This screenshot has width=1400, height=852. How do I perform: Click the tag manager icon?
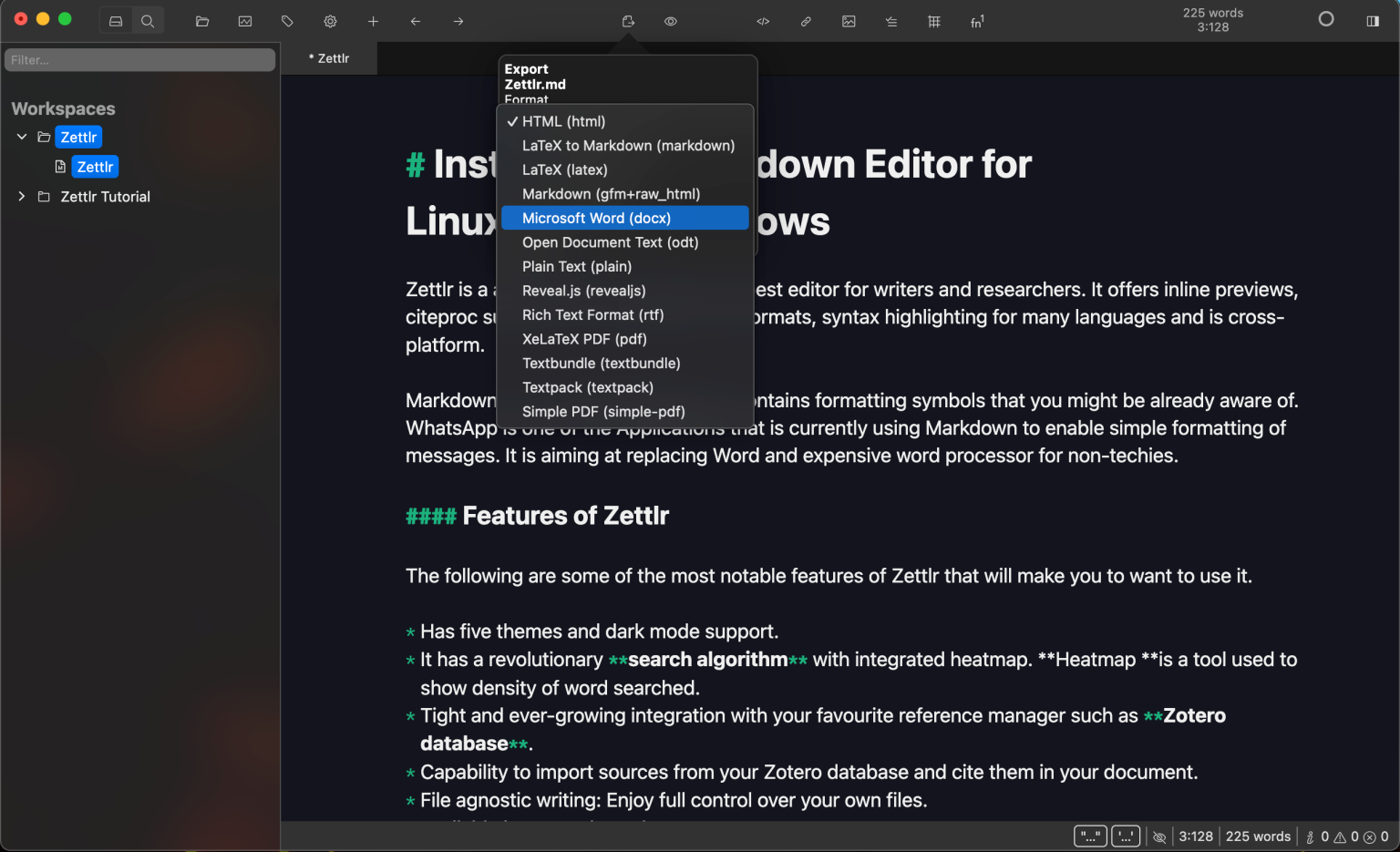(286, 20)
